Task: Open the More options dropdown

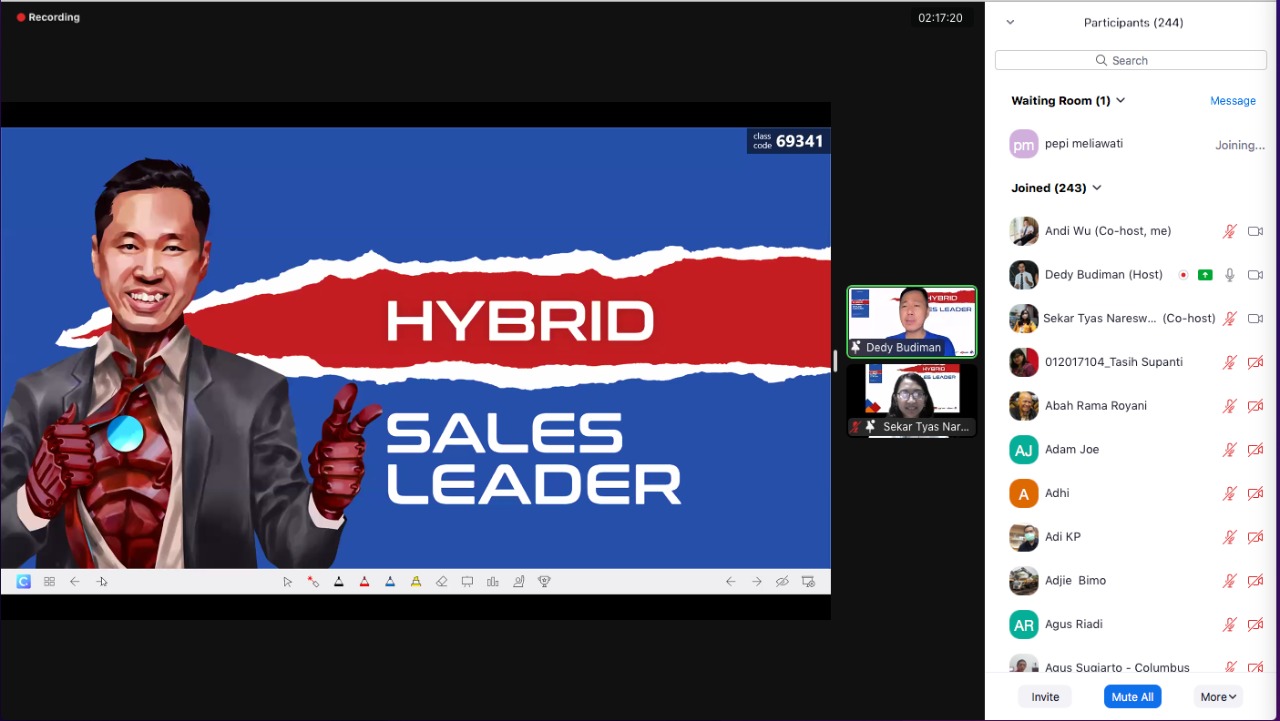Action: [1218, 697]
